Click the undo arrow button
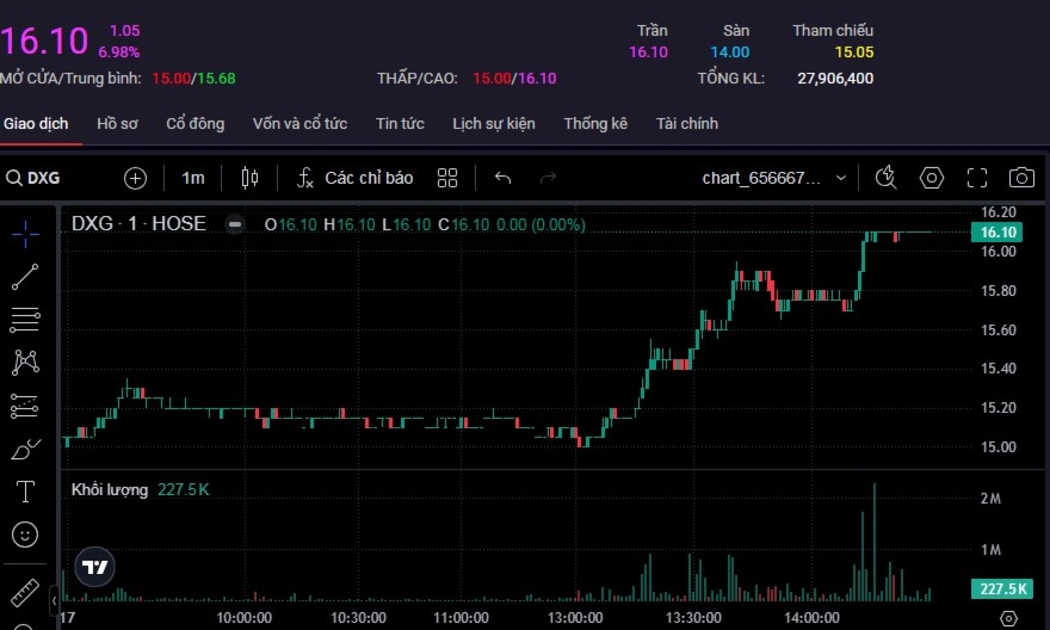This screenshot has height=630, width=1050. pos(503,178)
